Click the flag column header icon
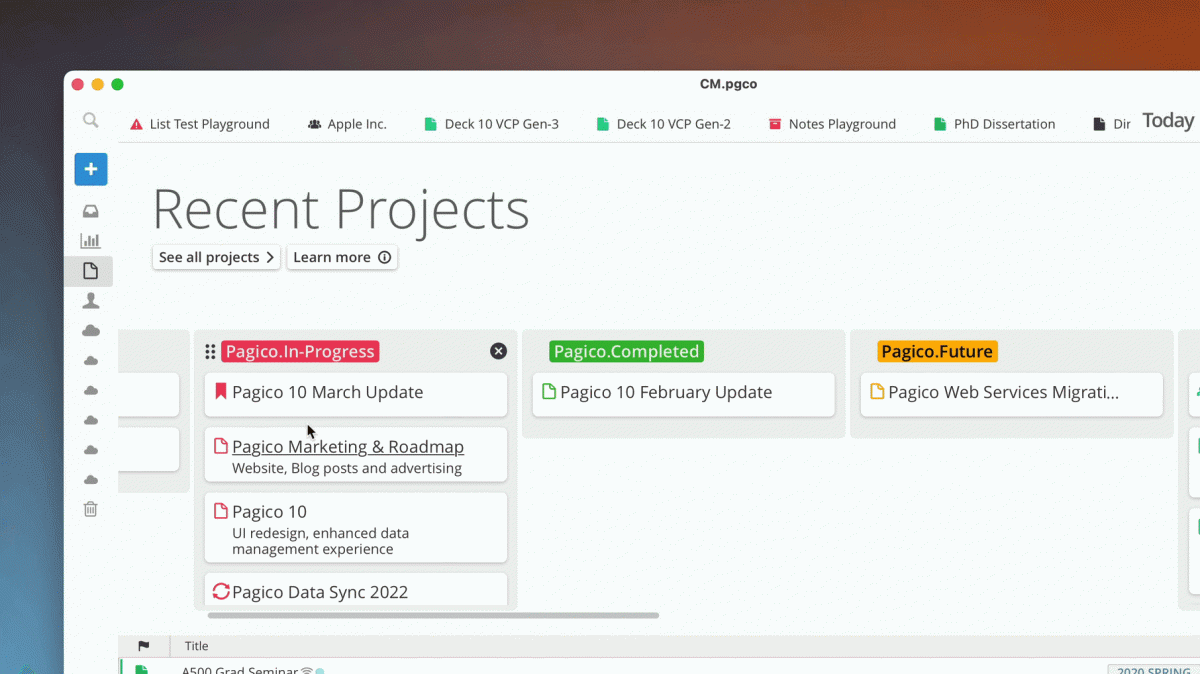Image resolution: width=1200 pixels, height=674 pixels. tap(143, 646)
